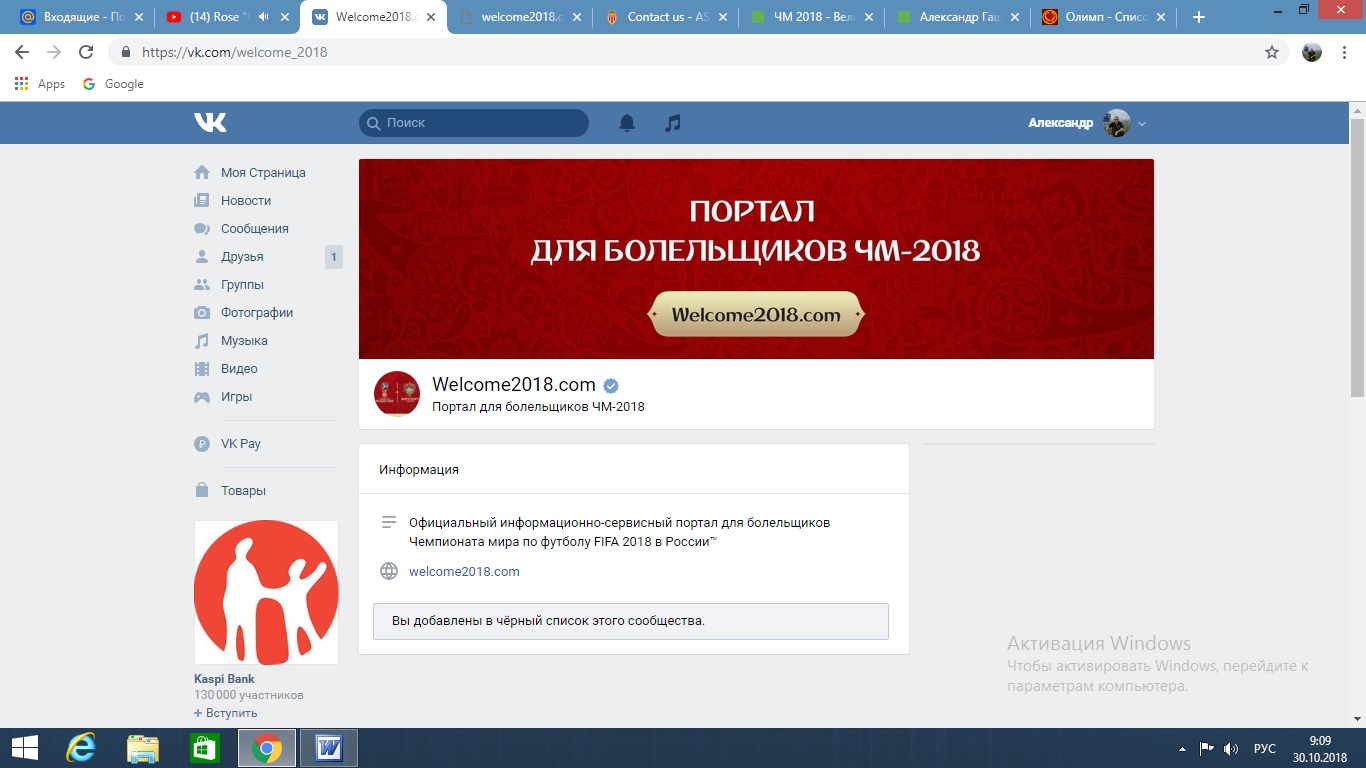1366x768 pixels.
Task: Click the news icon beside Новости
Action: 202,200
